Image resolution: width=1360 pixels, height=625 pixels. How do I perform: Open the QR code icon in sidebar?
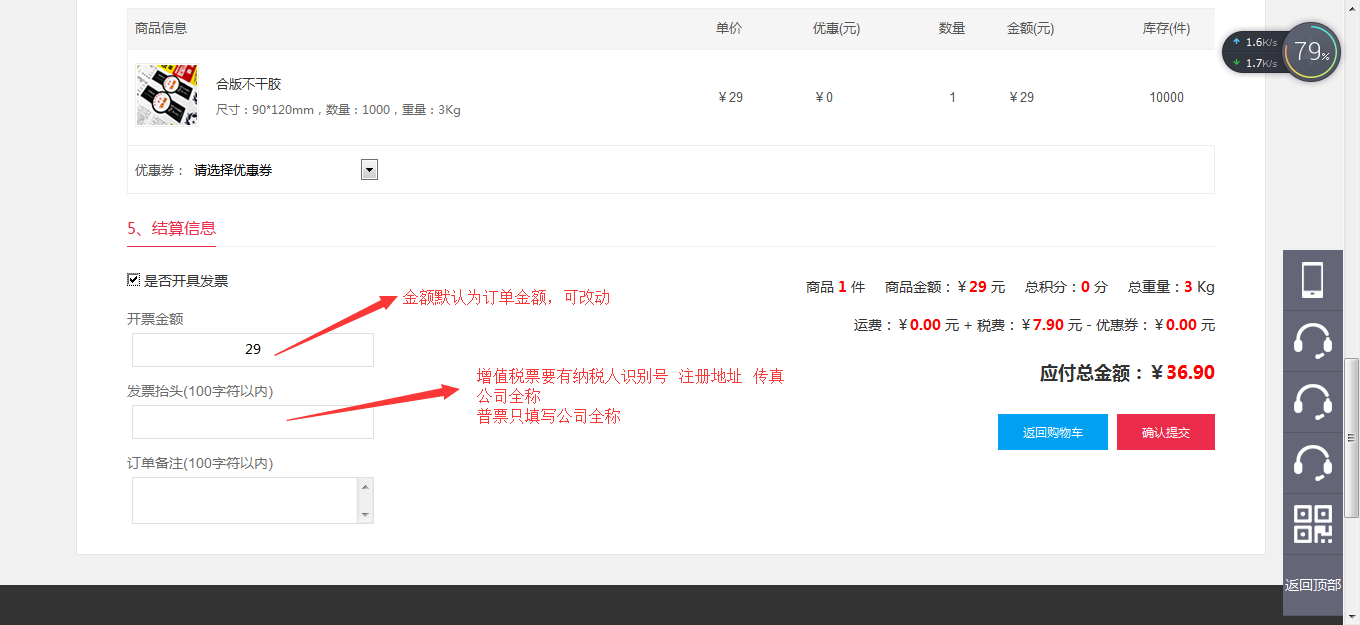click(1312, 524)
